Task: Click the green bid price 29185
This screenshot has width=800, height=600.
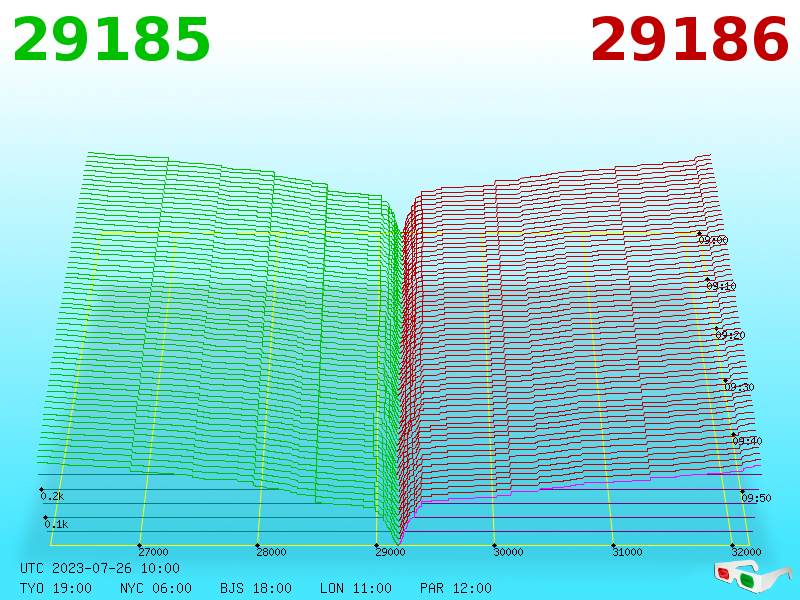Action: [x=111, y=39]
